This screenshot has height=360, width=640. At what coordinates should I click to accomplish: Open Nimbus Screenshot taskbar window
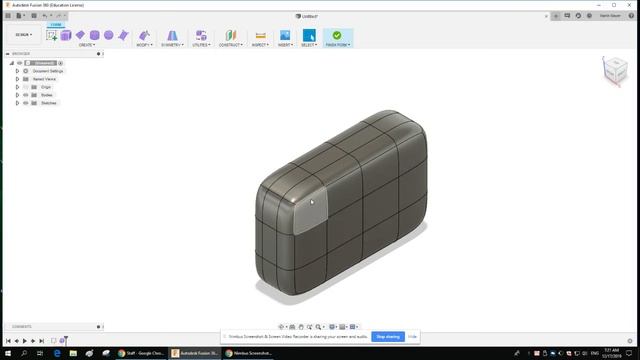click(248, 353)
